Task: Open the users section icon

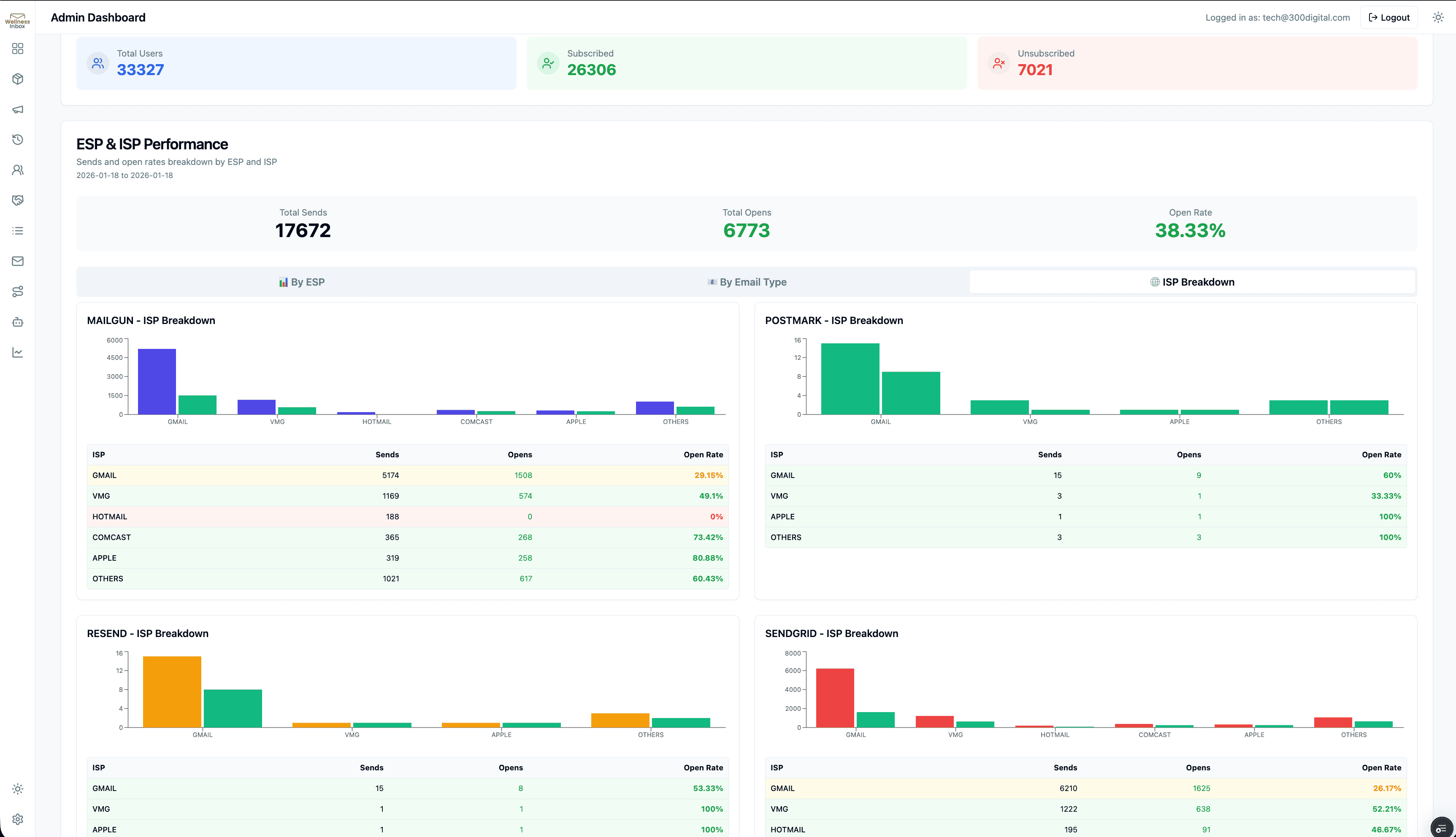Action: [18, 170]
